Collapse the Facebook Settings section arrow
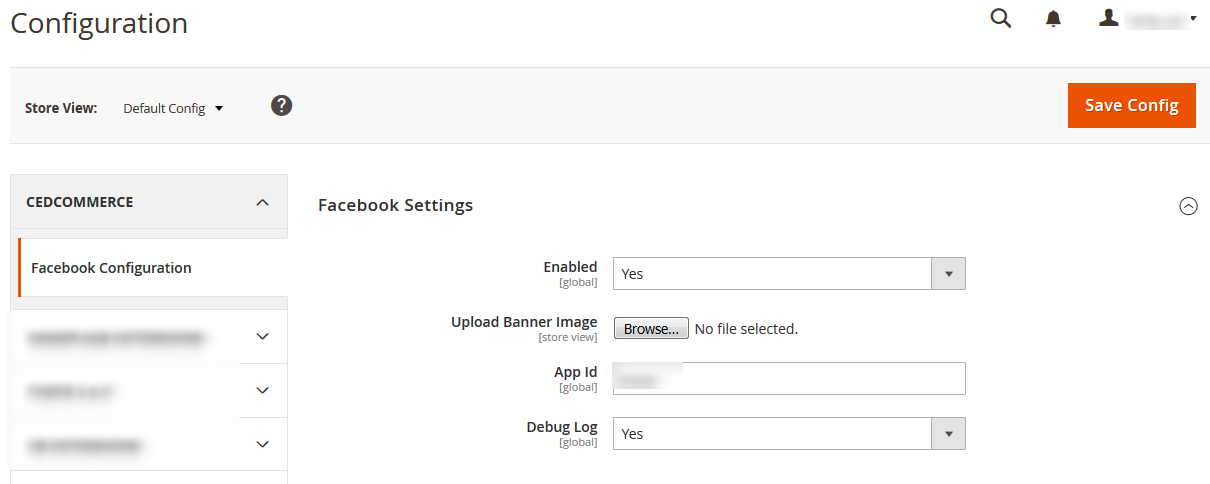Screen dimensions: 1210x484 1188,206
